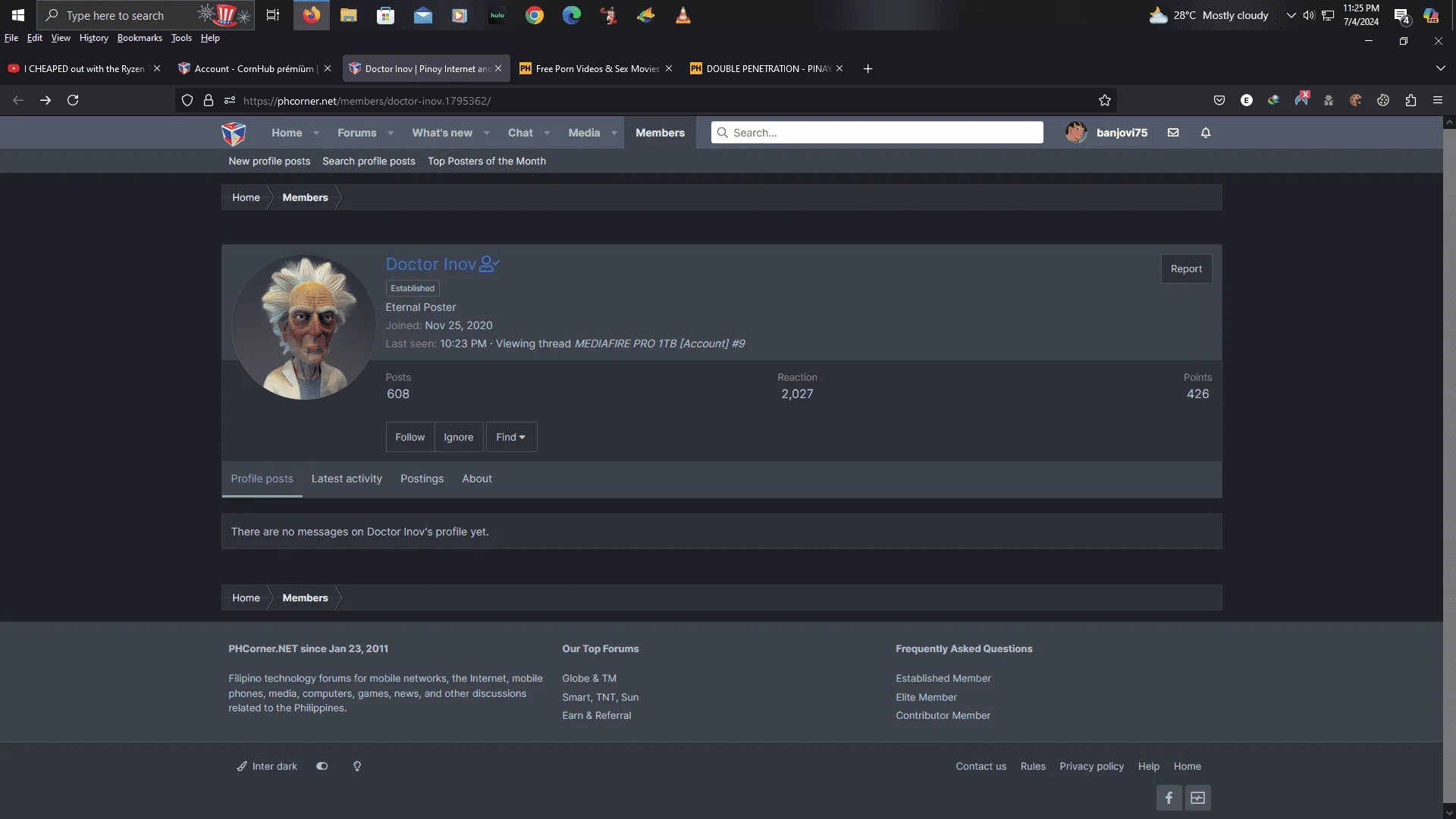
Task: Click the forum search field
Action: pyautogui.click(x=877, y=133)
